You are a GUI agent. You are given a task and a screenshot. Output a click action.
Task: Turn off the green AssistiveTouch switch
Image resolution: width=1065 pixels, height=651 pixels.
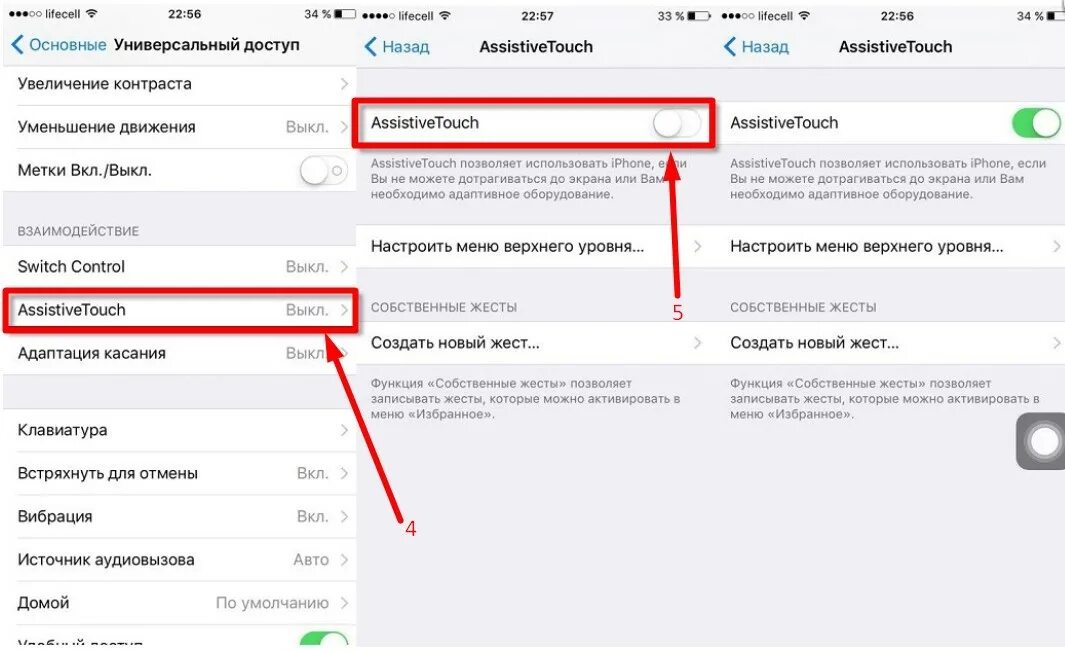(x=1036, y=123)
